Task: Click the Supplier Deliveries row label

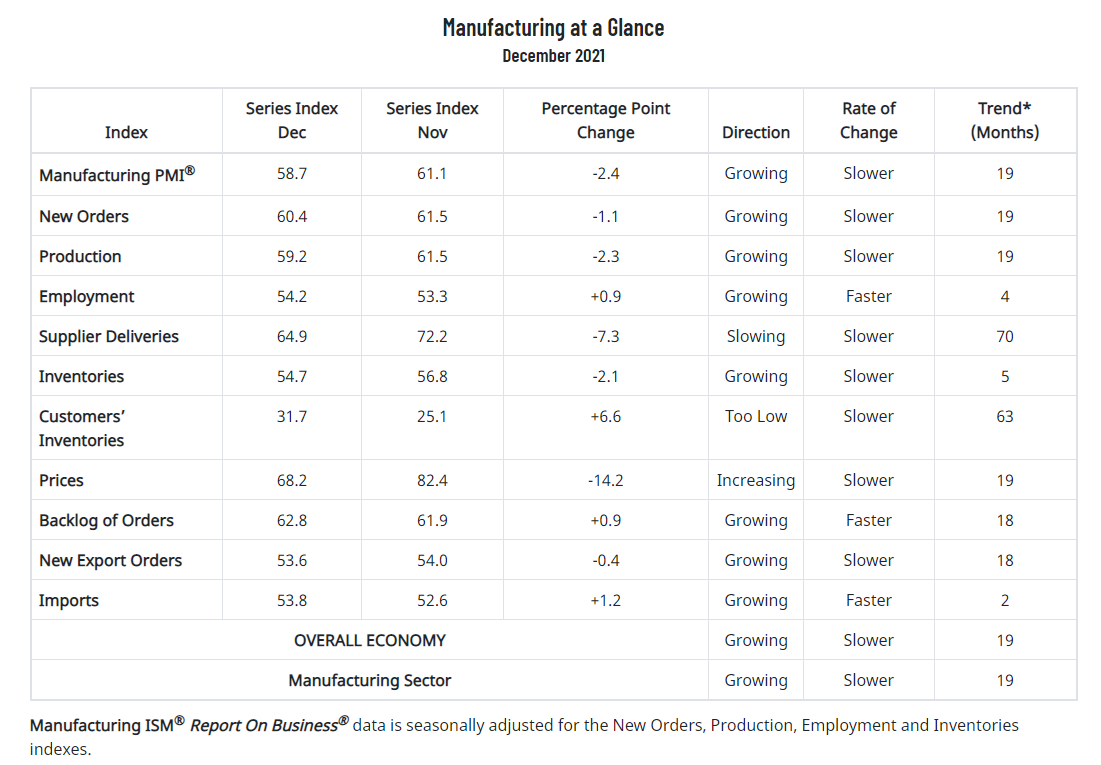Action: pos(109,336)
